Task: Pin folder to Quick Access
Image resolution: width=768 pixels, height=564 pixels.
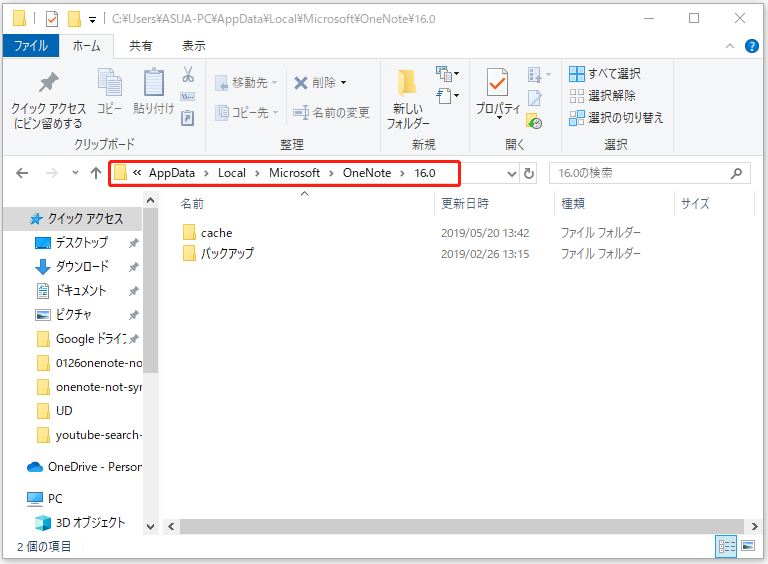Action: [48, 100]
